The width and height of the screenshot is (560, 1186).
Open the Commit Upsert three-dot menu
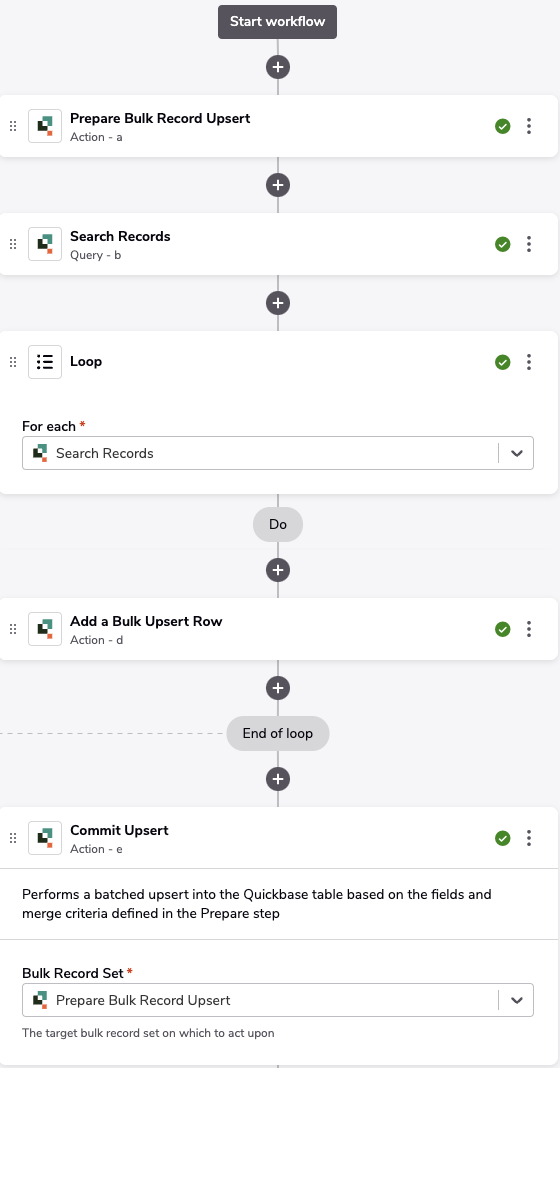(x=529, y=838)
